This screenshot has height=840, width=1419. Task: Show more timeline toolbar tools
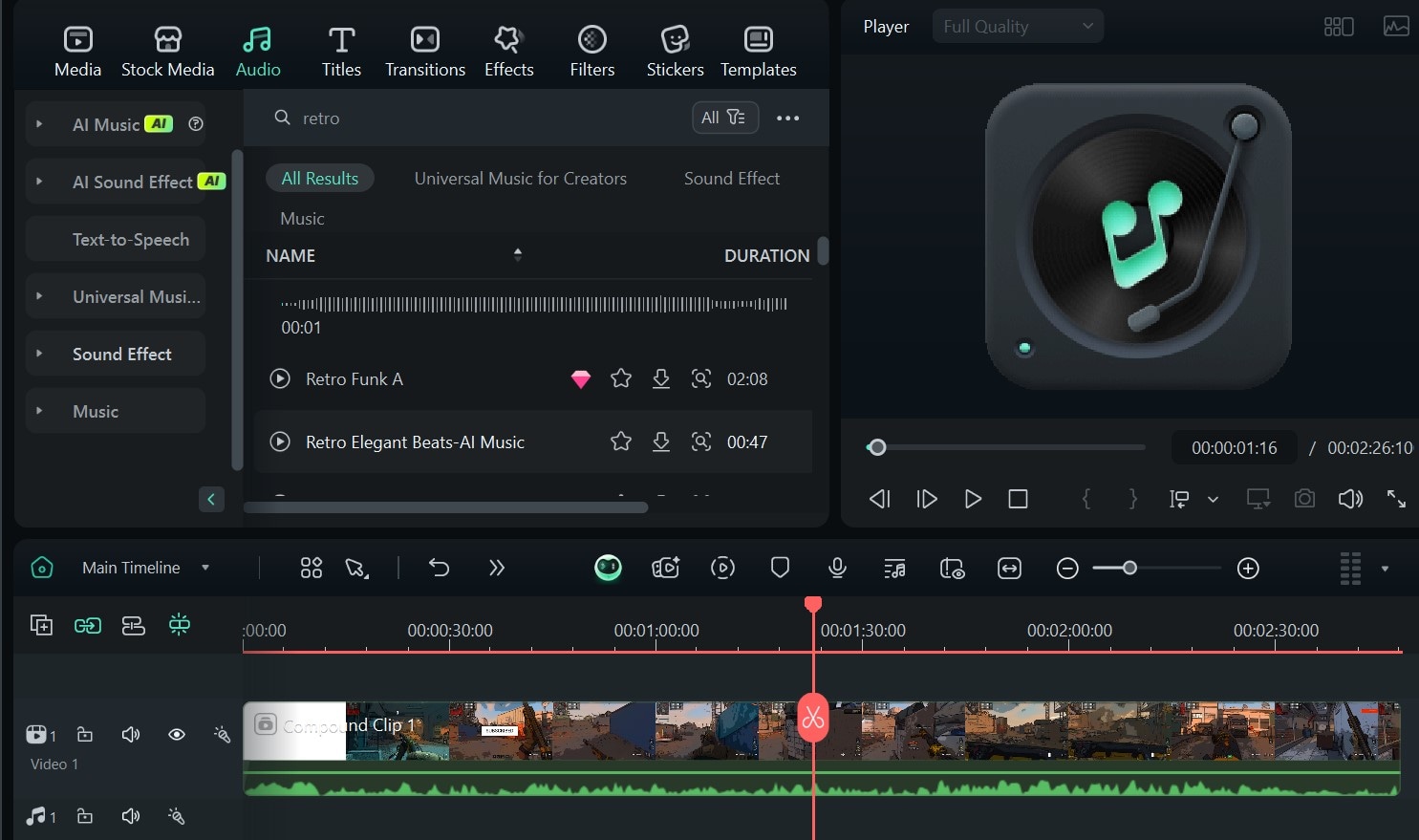496,568
